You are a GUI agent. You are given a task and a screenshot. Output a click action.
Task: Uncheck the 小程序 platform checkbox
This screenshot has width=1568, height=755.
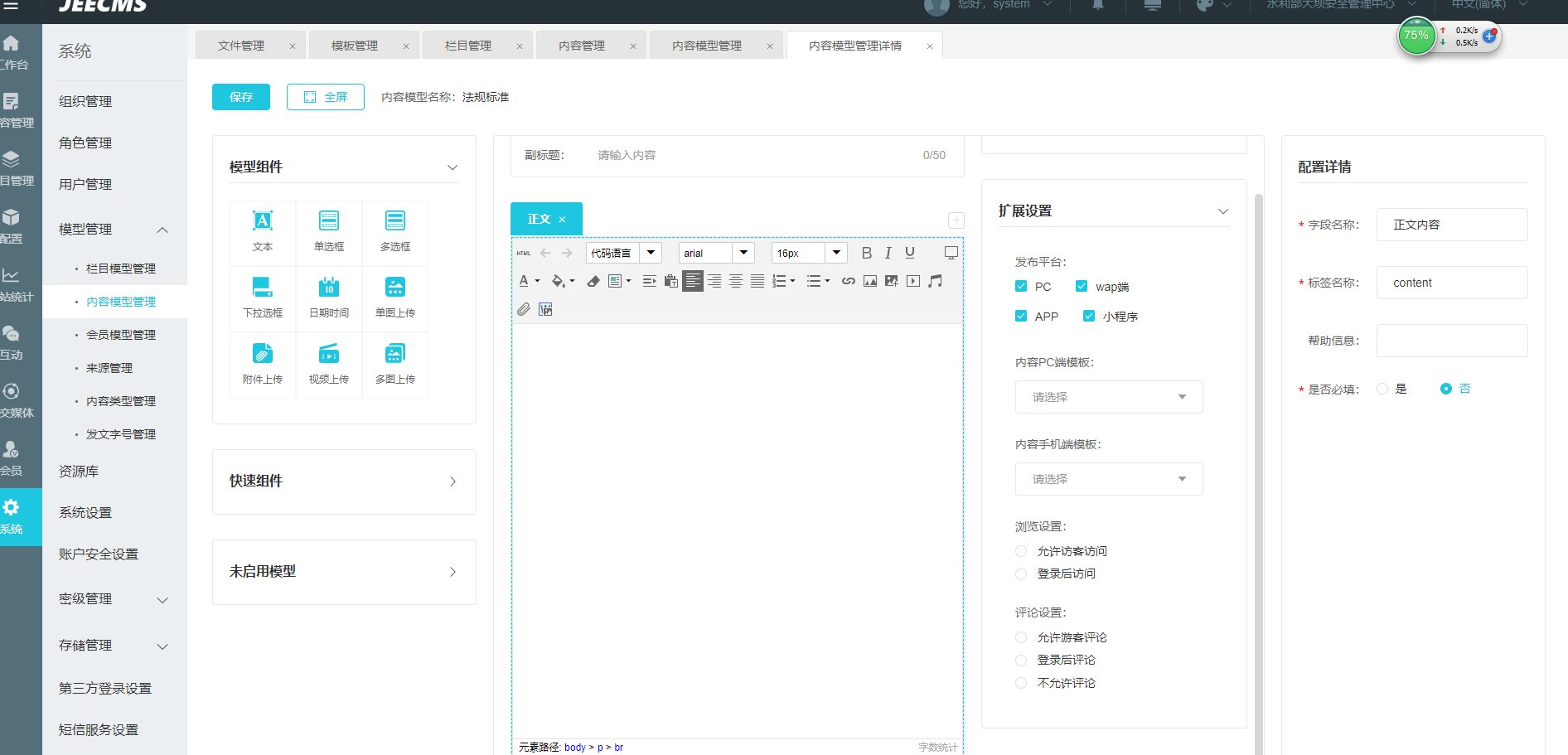1089,316
